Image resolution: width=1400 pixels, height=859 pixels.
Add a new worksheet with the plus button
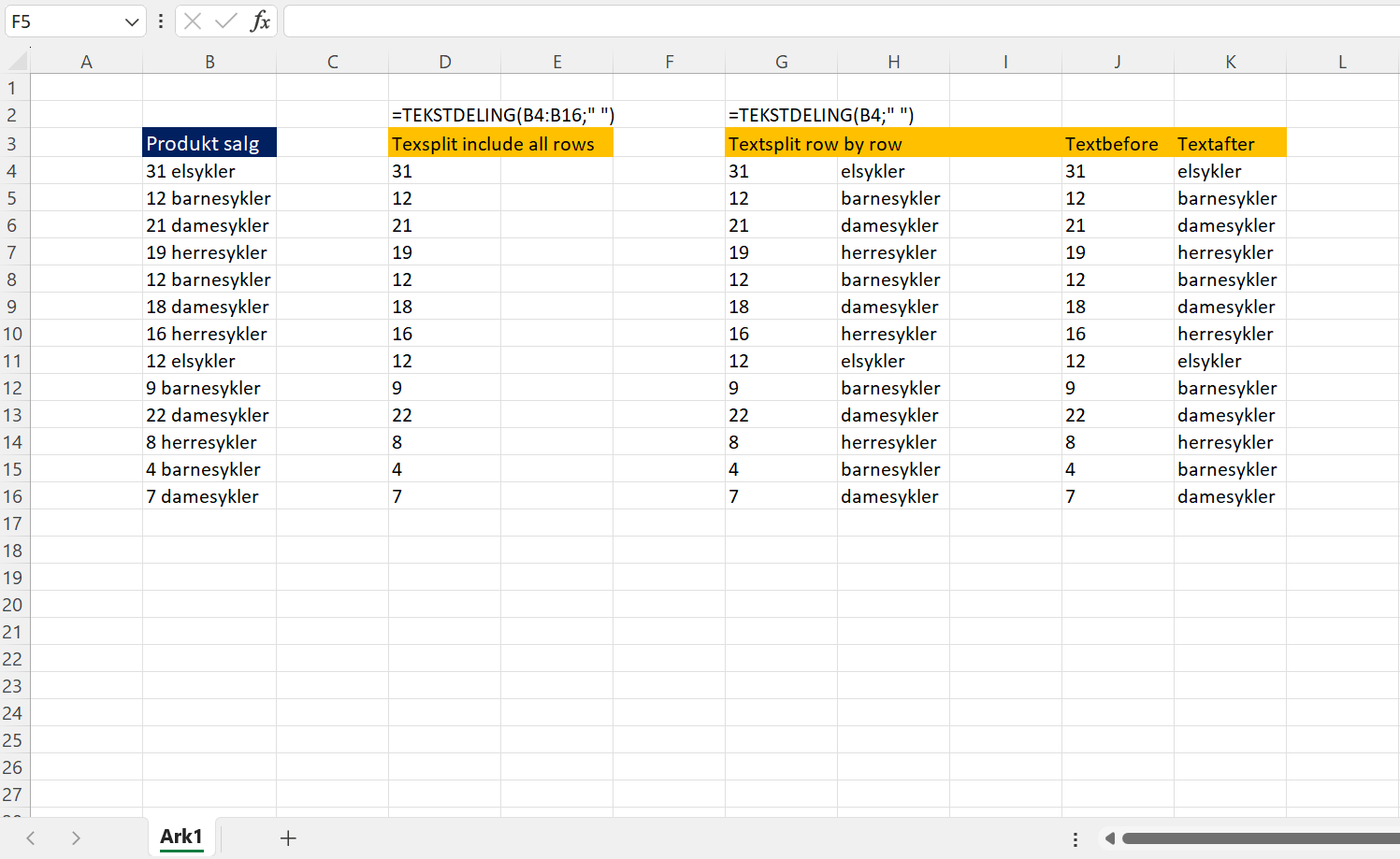[288, 838]
